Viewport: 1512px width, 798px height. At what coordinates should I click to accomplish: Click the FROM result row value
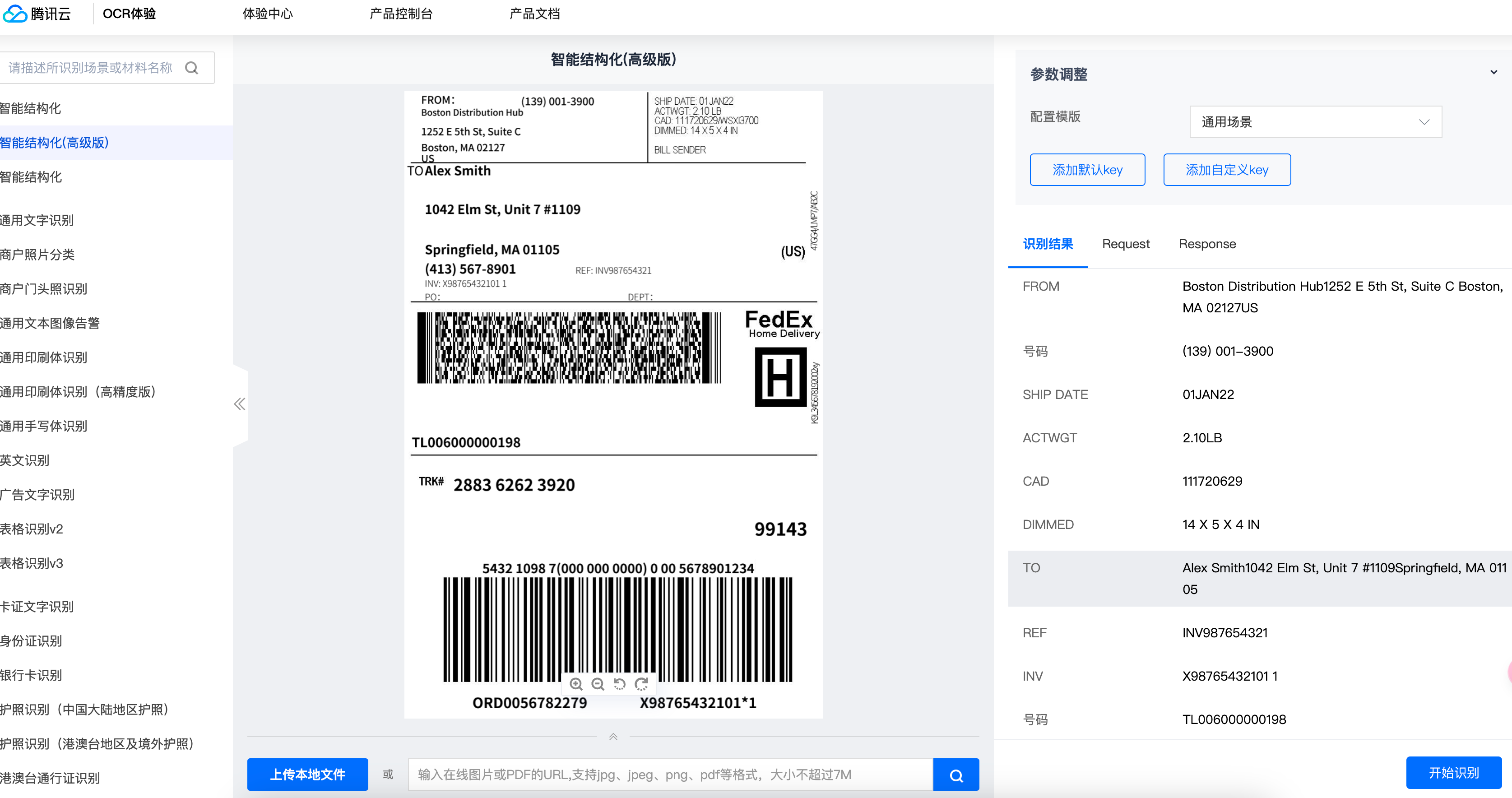pyautogui.click(x=1343, y=297)
